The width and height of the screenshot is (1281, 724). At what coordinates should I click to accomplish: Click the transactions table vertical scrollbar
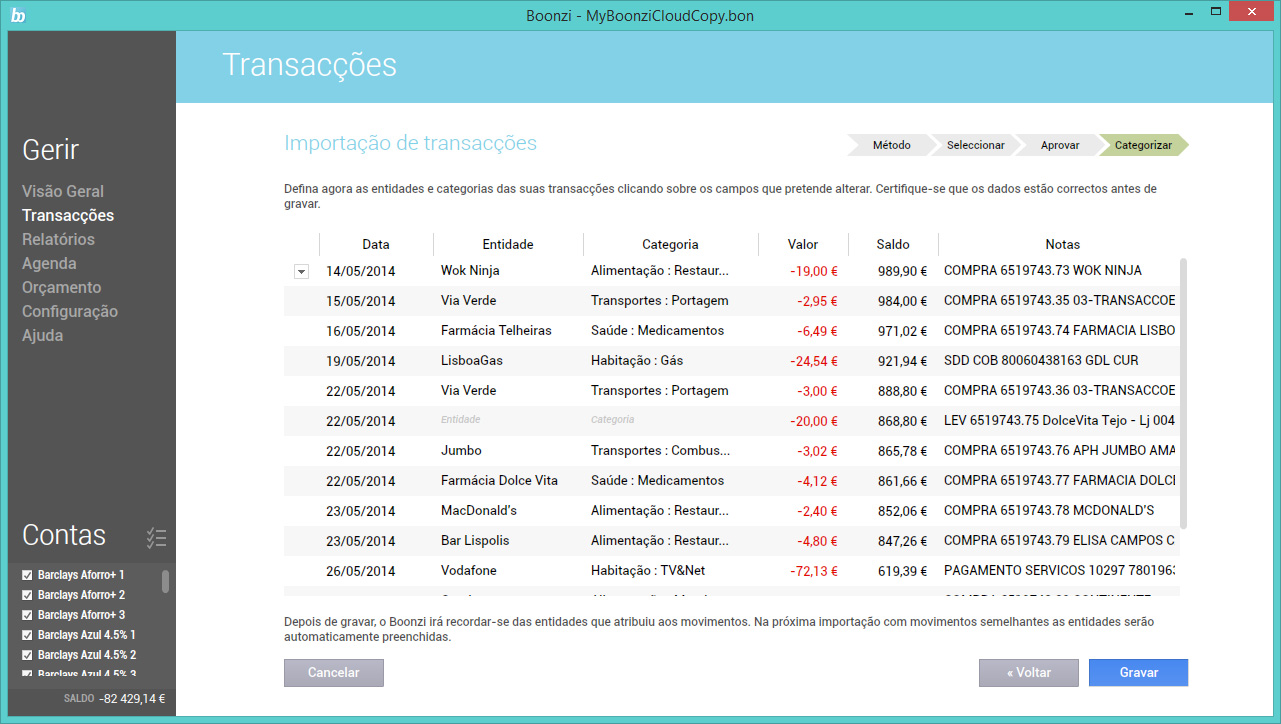point(1184,390)
